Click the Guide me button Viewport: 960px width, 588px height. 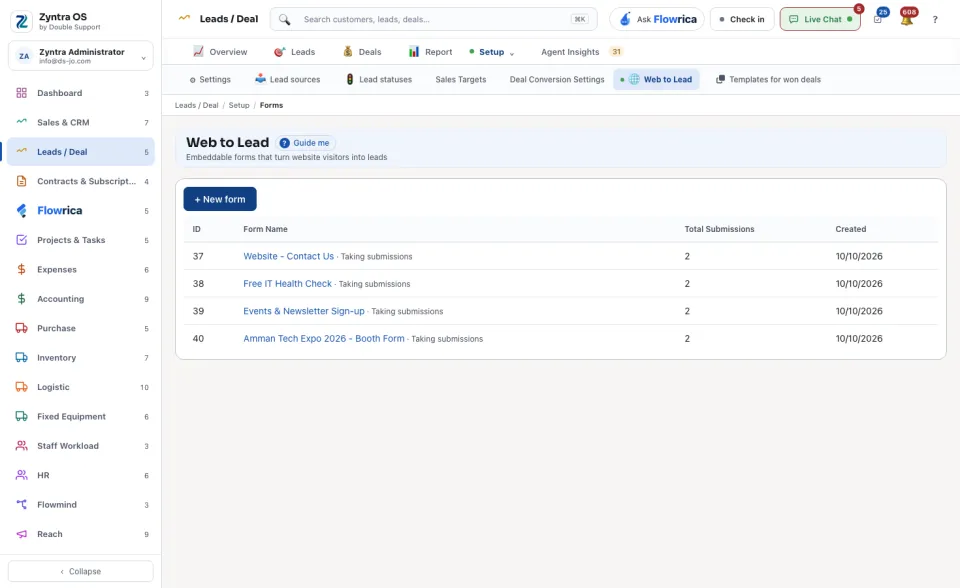click(x=305, y=143)
